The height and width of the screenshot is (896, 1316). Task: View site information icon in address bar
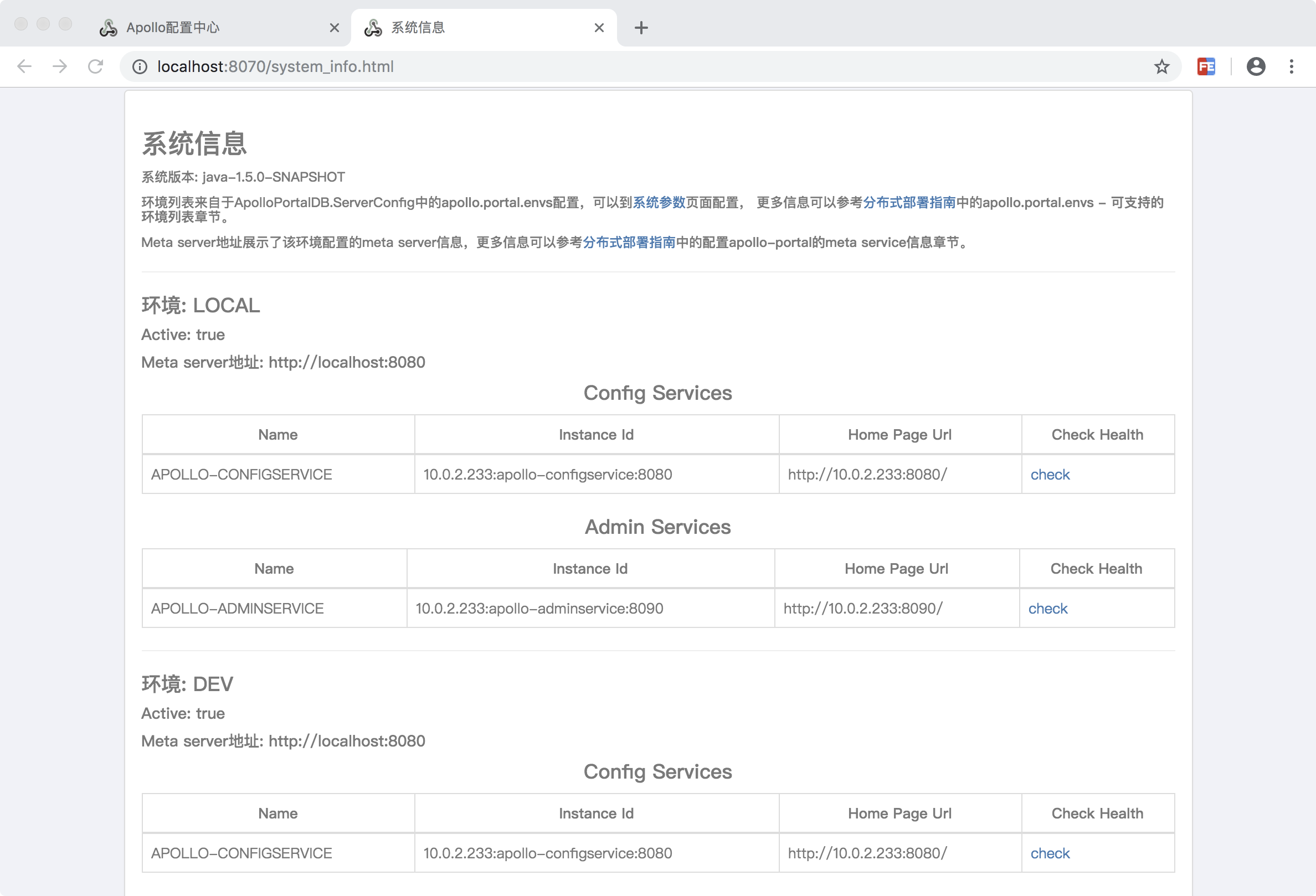[x=140, y=67]
